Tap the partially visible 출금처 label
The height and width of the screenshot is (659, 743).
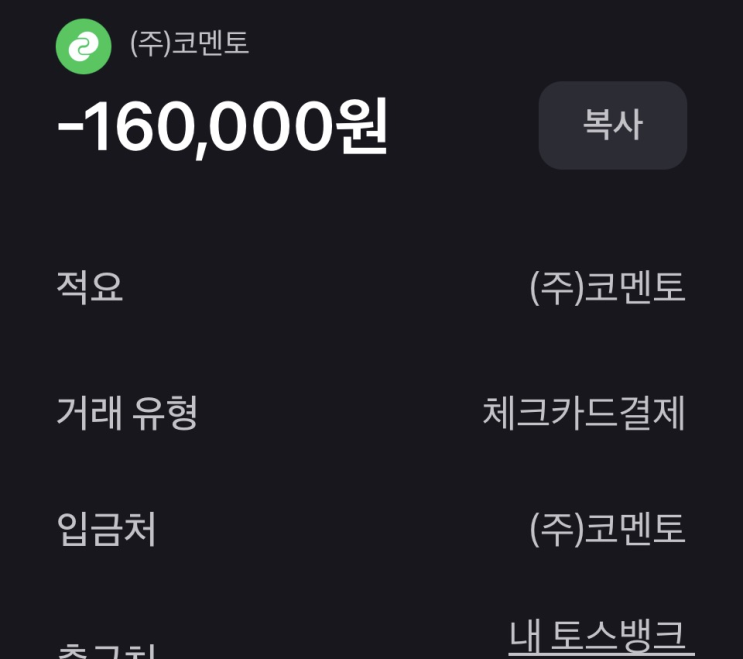[x=107, y=652]
